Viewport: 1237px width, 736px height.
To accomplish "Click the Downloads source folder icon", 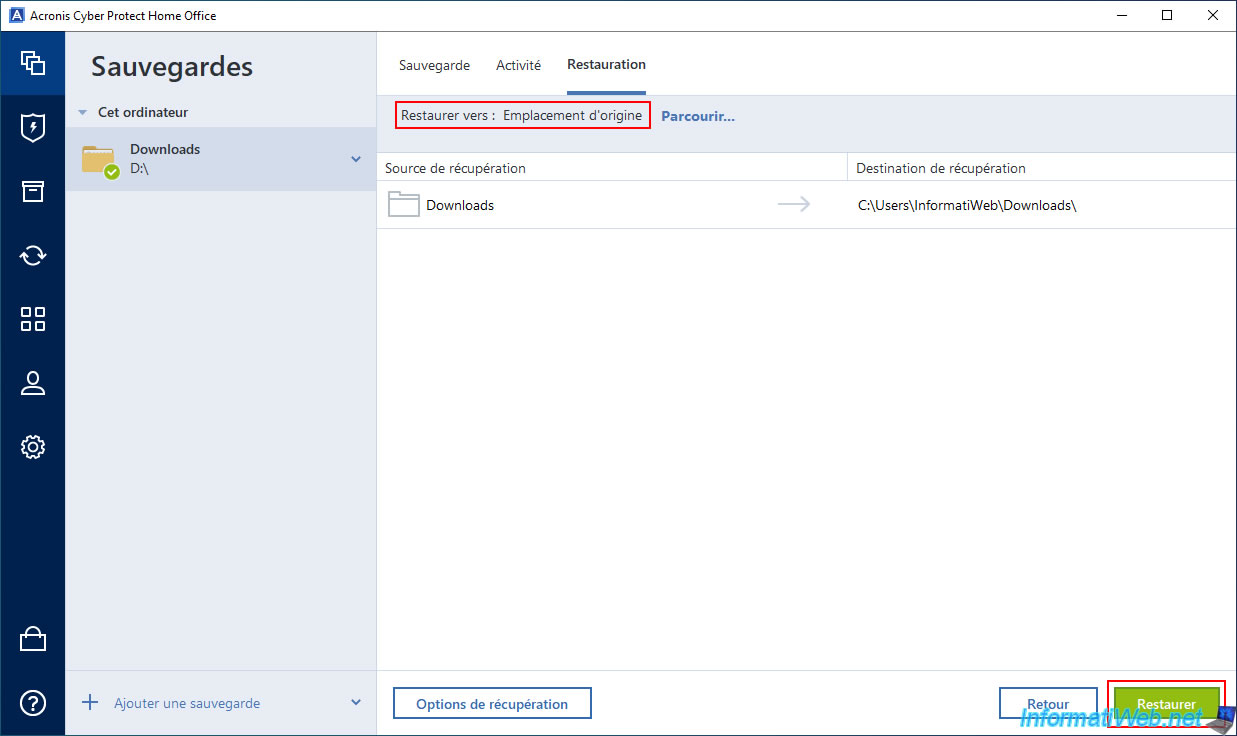I will pyautogui.click(x=403, y=205).
